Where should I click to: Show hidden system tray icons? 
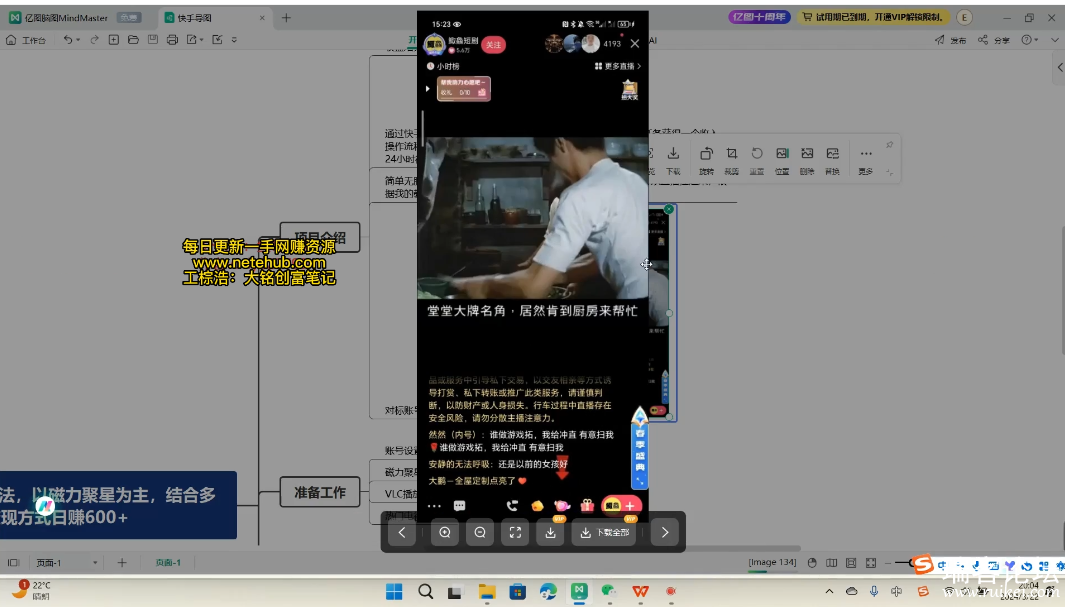click(x=829, y=591)
